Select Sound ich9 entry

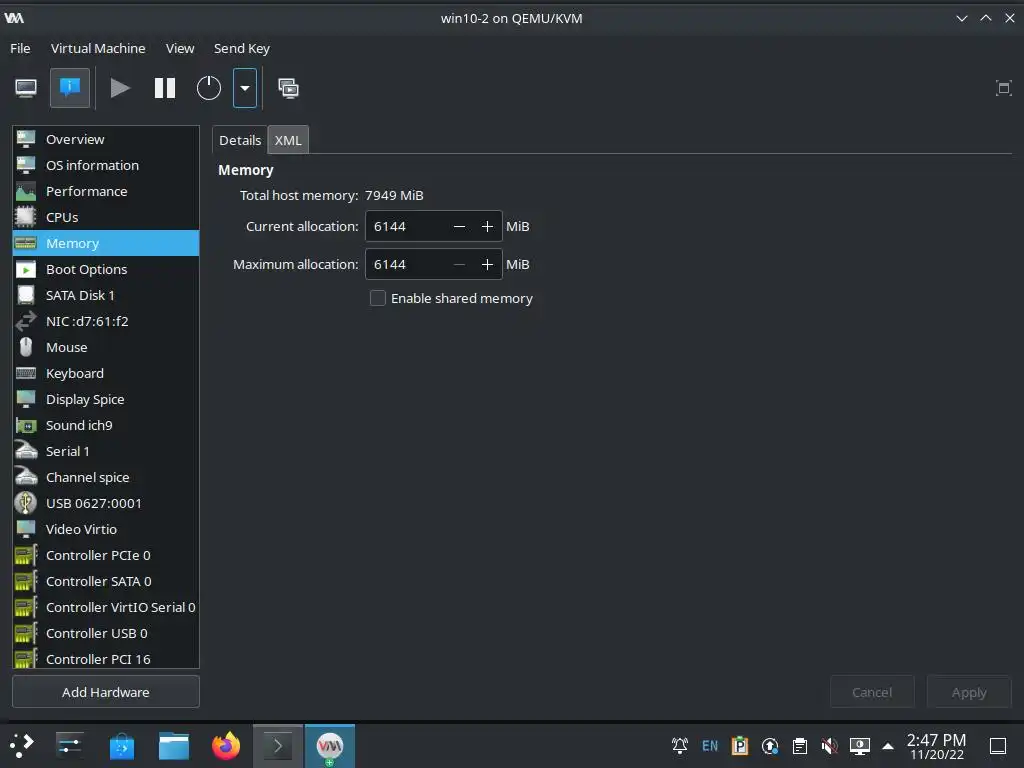click(106, 425)
